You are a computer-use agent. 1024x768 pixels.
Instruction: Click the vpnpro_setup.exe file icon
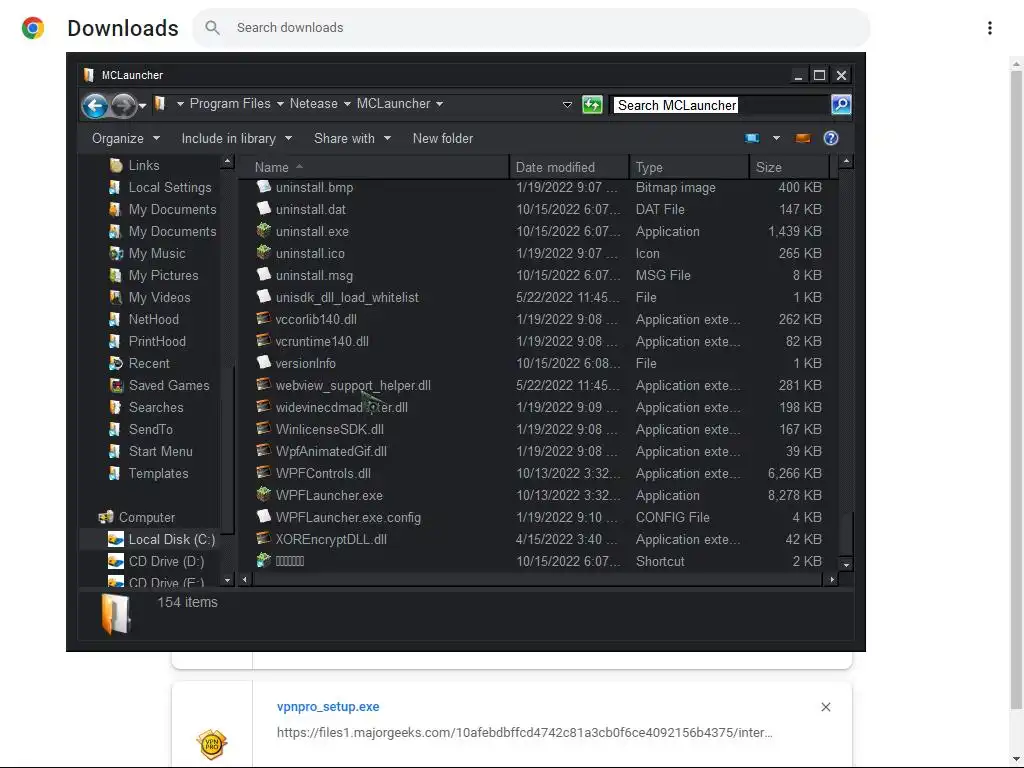[x=212, y=744]
